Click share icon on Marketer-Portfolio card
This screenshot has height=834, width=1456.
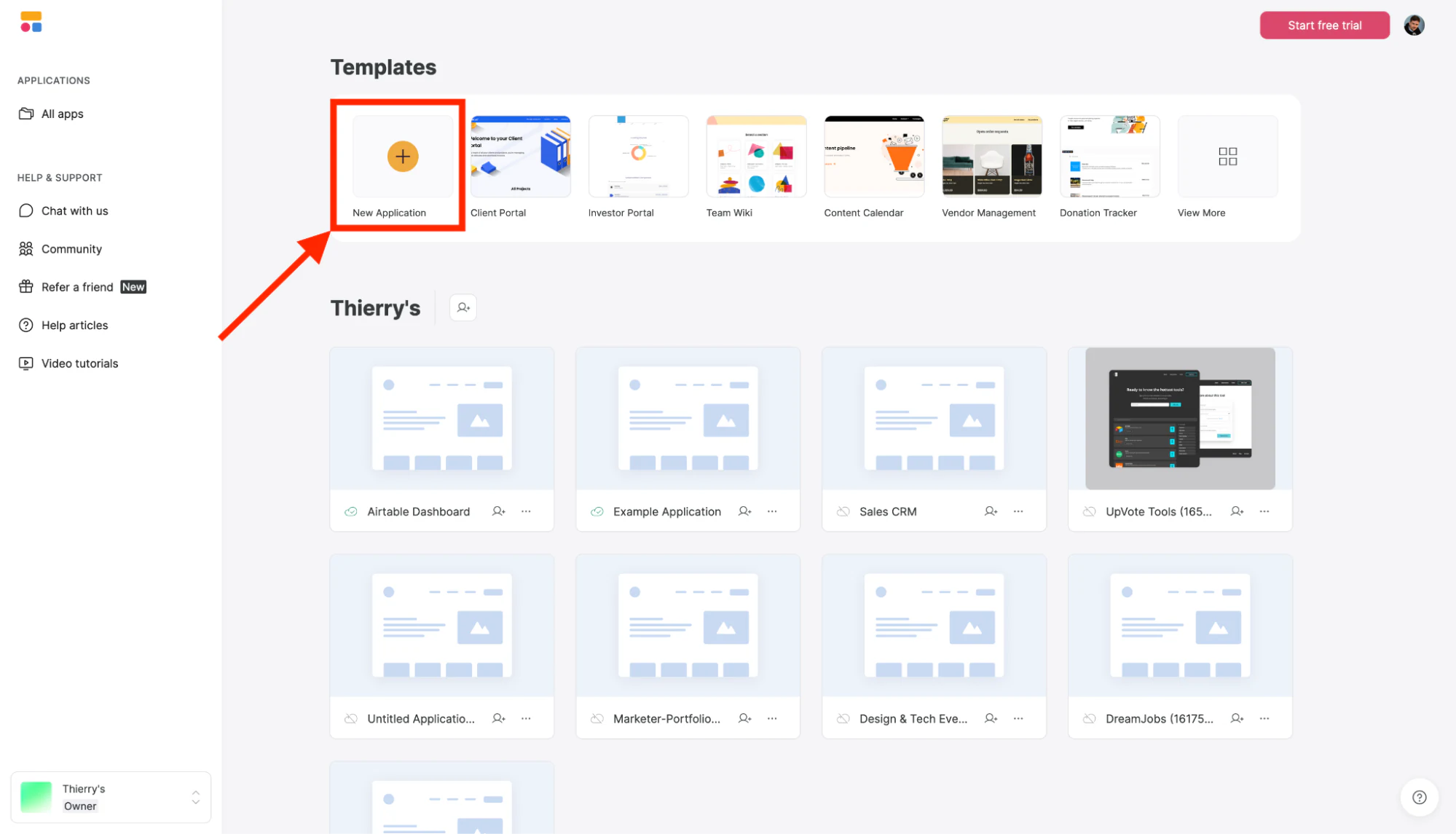(x=745, y=718)
